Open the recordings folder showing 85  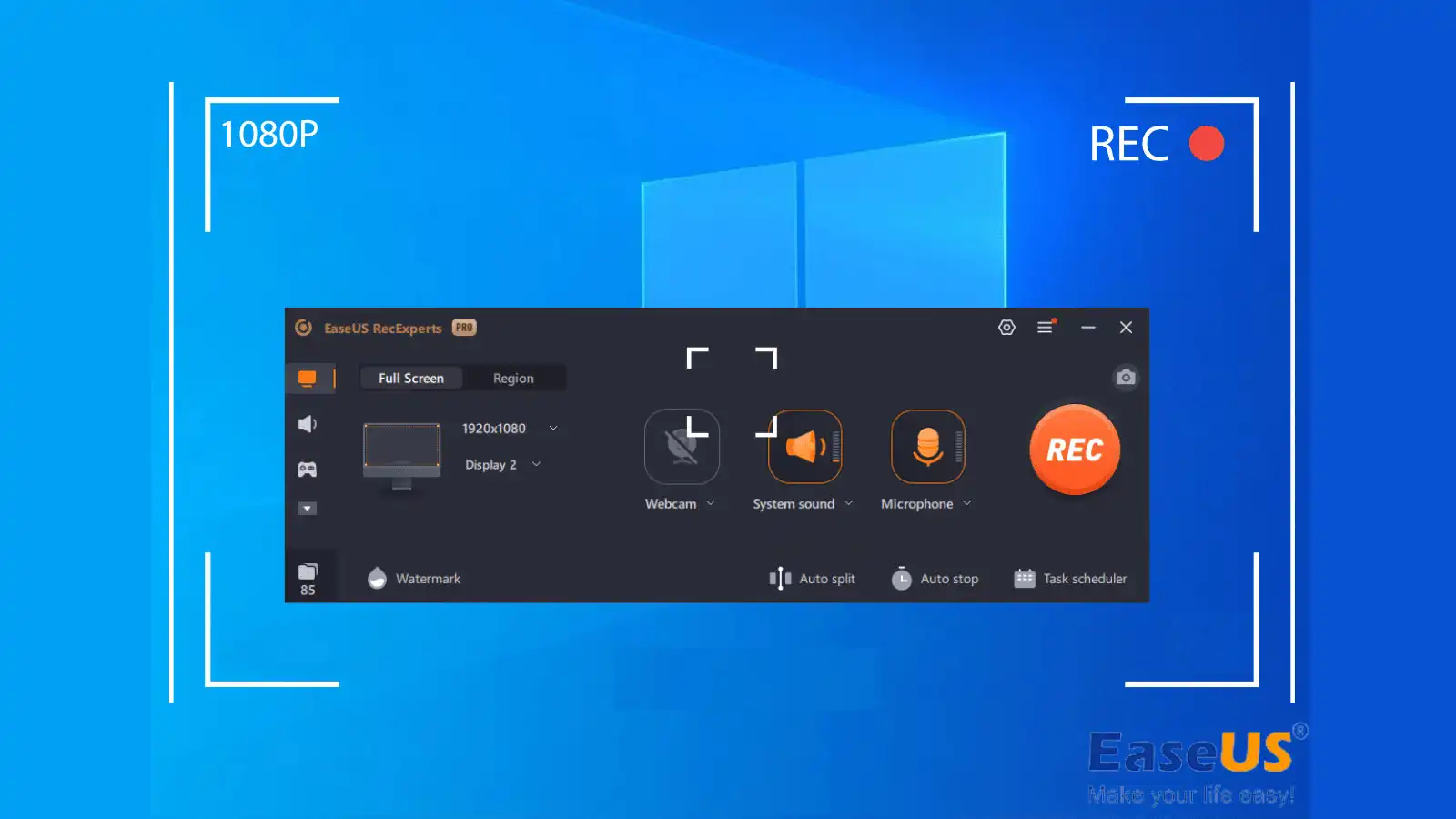pos(308,577)
